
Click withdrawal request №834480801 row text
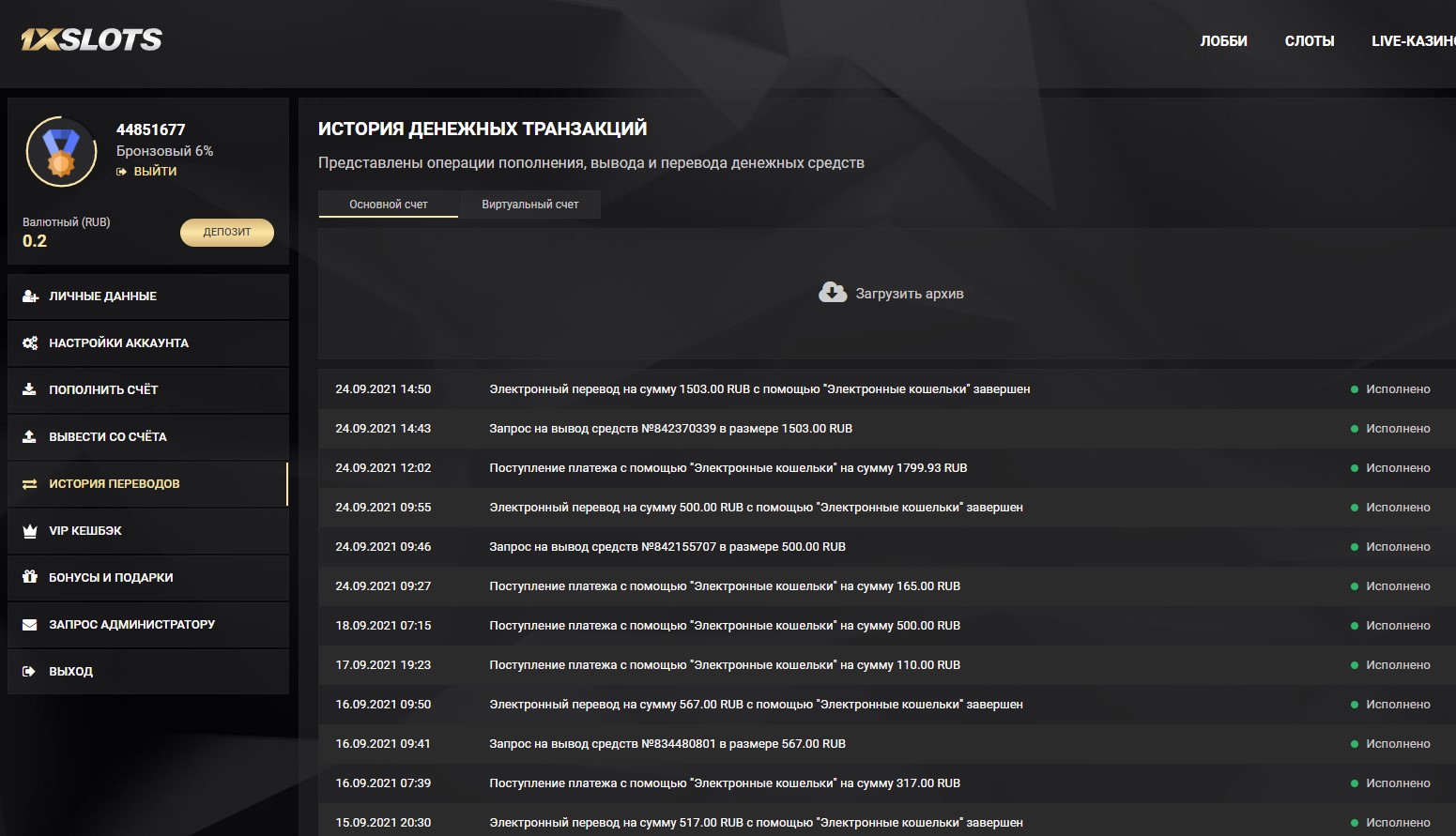667,744
